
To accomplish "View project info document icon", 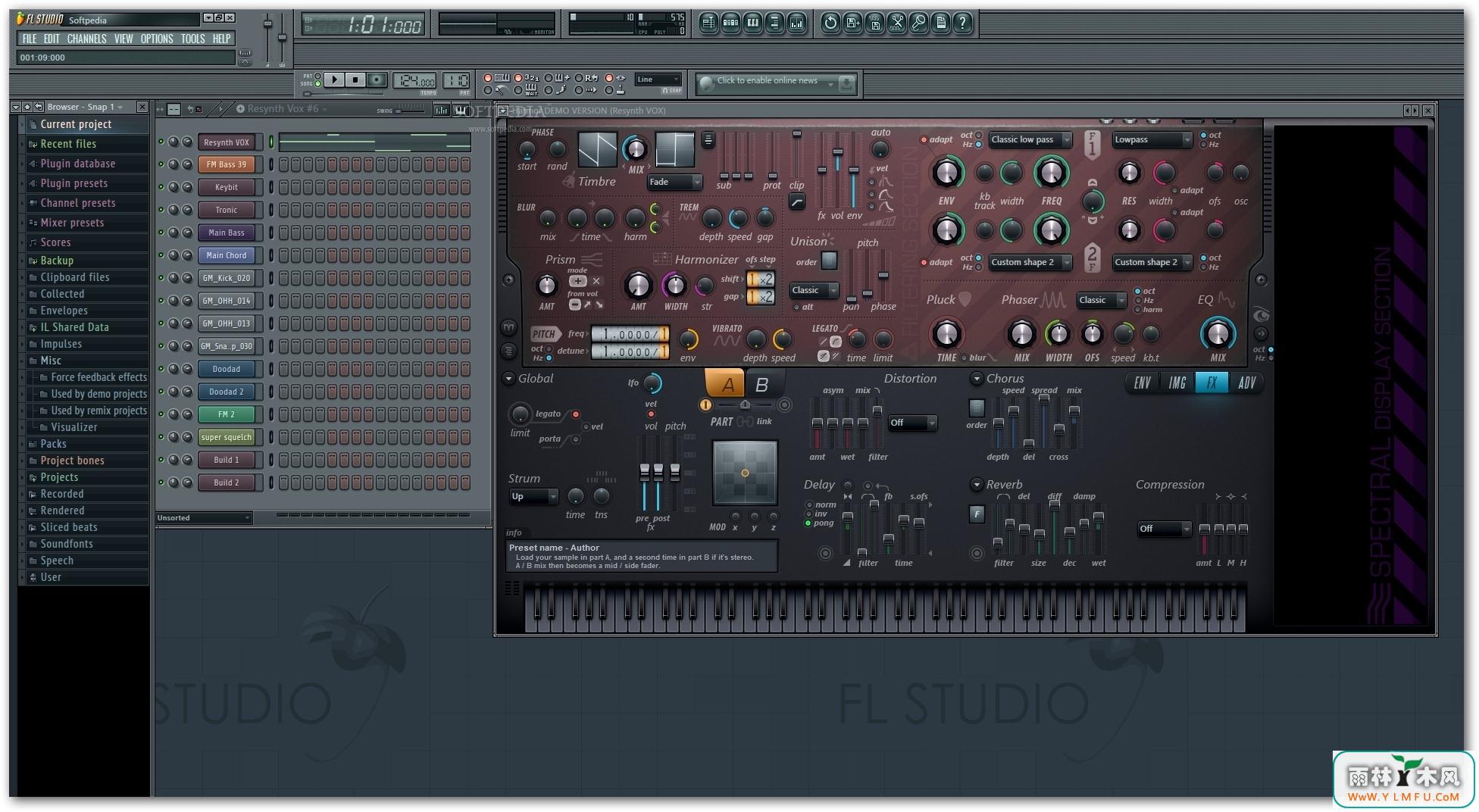I will pyautogui.click(x=940, y=23).
